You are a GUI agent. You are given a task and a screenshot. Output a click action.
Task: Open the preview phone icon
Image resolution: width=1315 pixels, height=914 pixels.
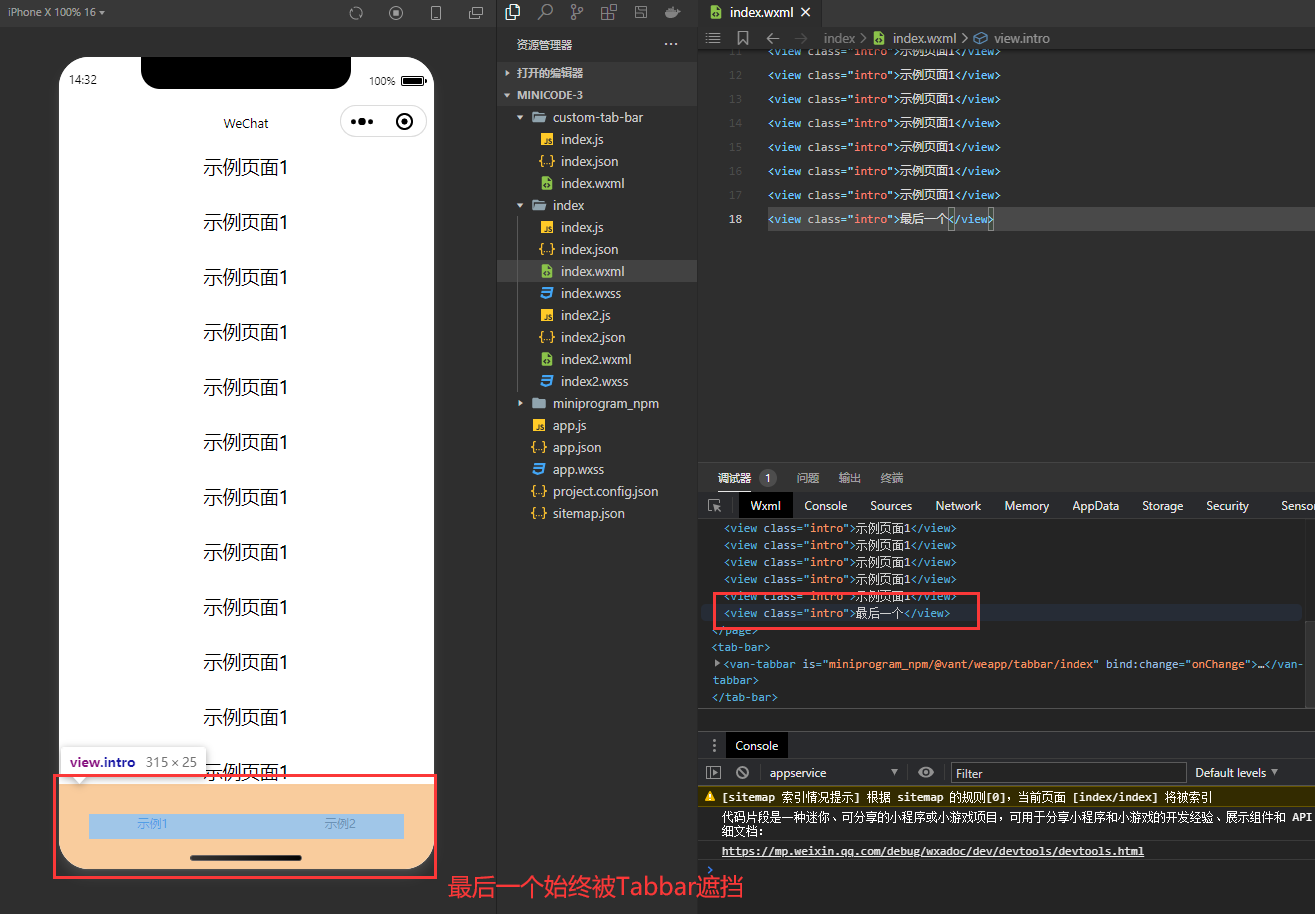coord(436,12)
